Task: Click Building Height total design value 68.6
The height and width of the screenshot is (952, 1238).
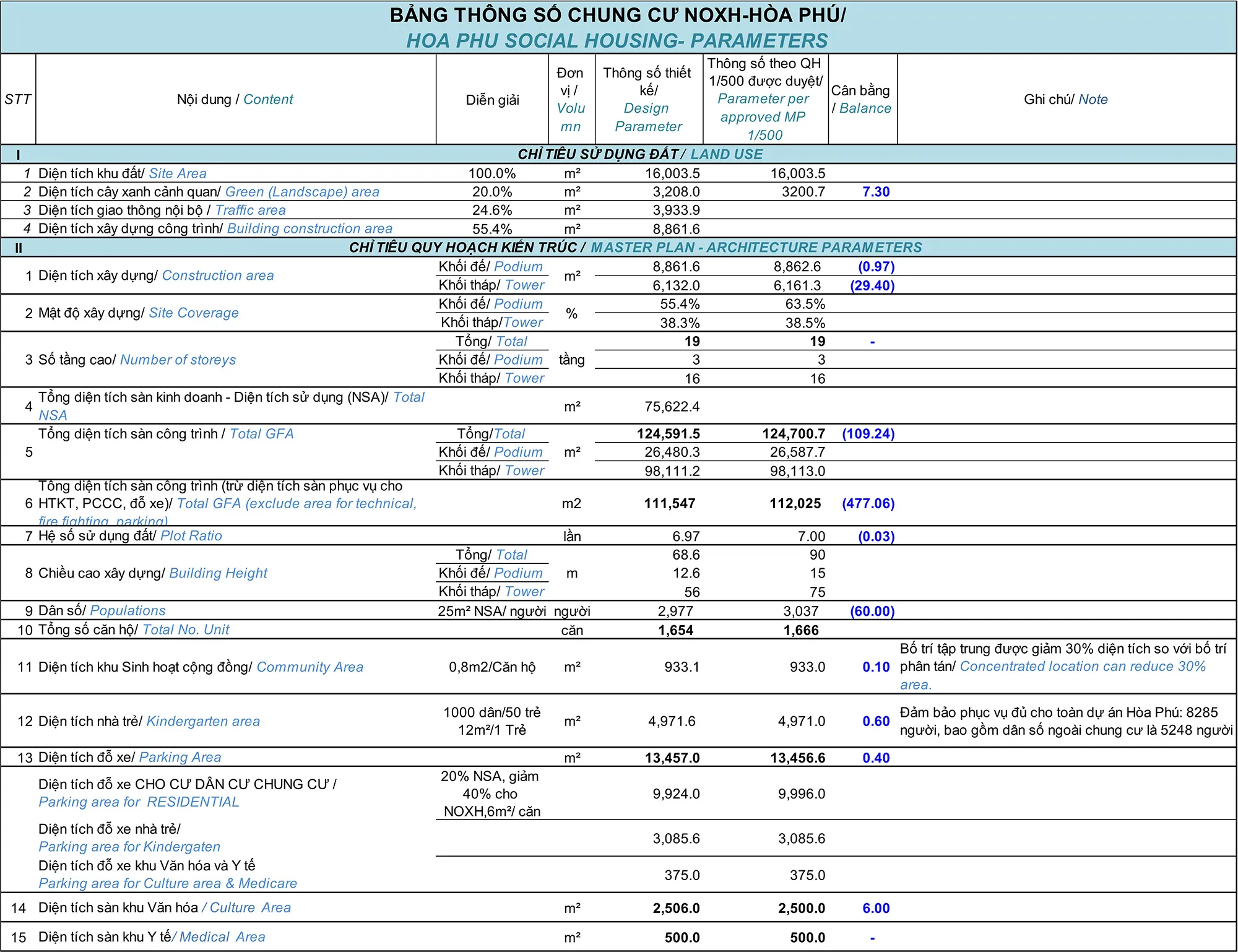Action: tap(686, 555)
